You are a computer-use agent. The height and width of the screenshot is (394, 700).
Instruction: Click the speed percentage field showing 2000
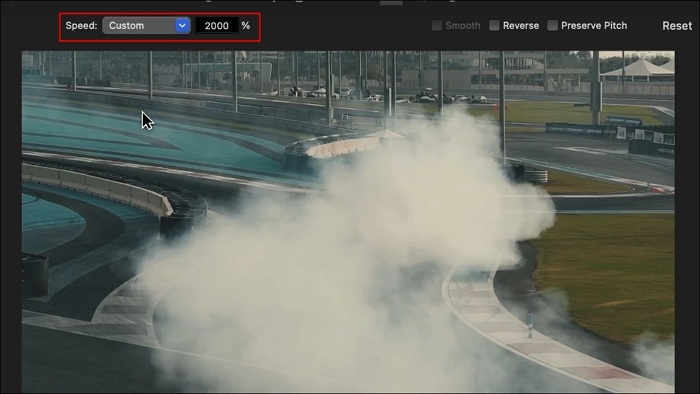tap(217, 25)
